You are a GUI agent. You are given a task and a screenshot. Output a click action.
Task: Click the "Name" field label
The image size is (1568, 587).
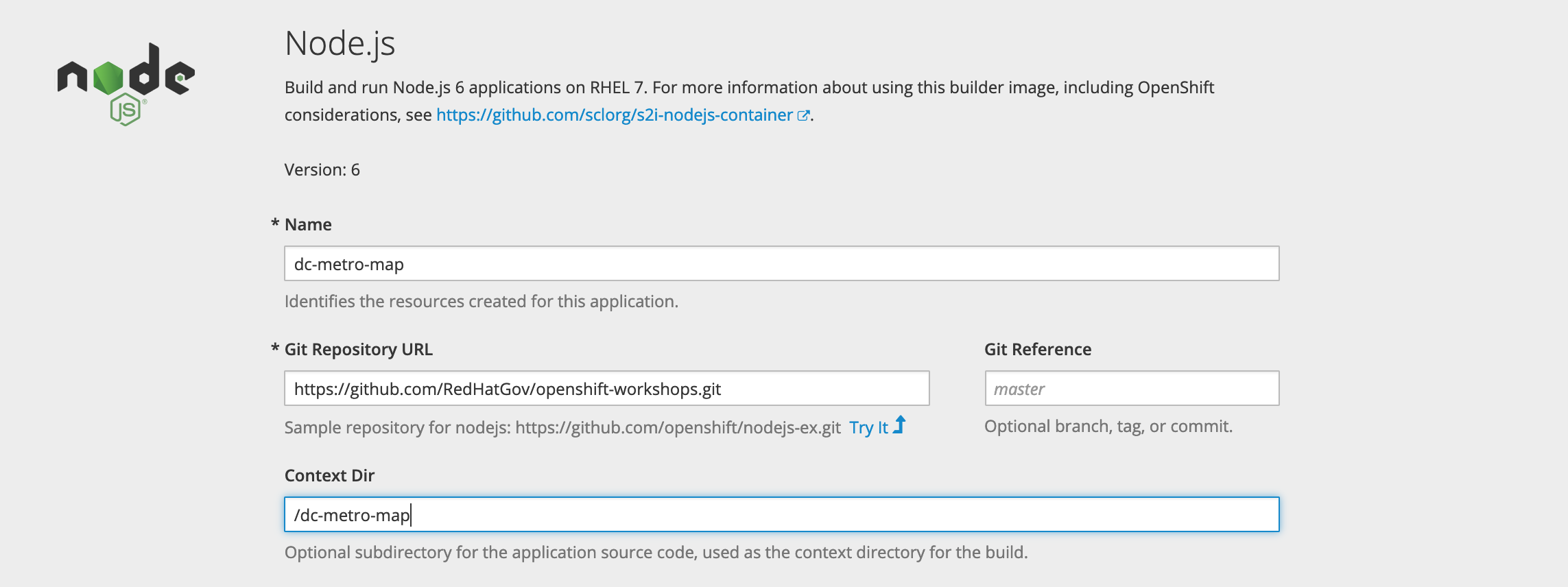[308, 225]
